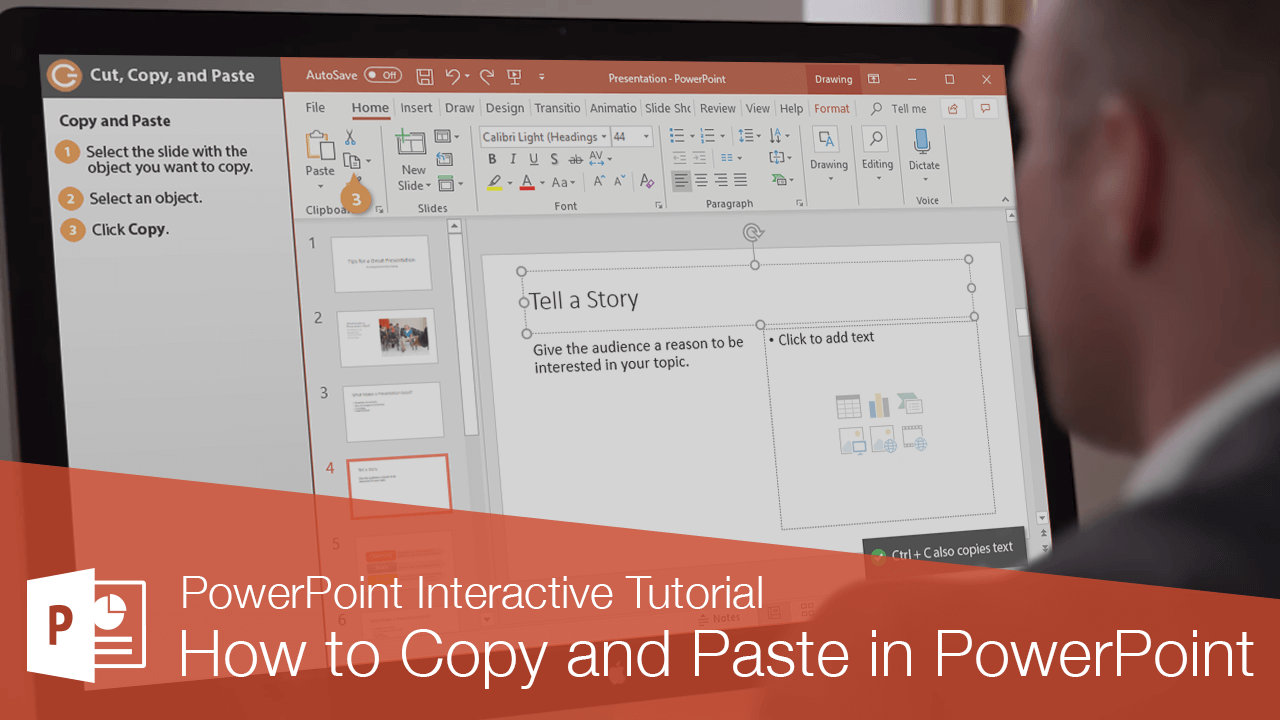Screen dimensions: 1280x720
Task: Switch to the Insert ribbon tab
Action: [416, 108]
